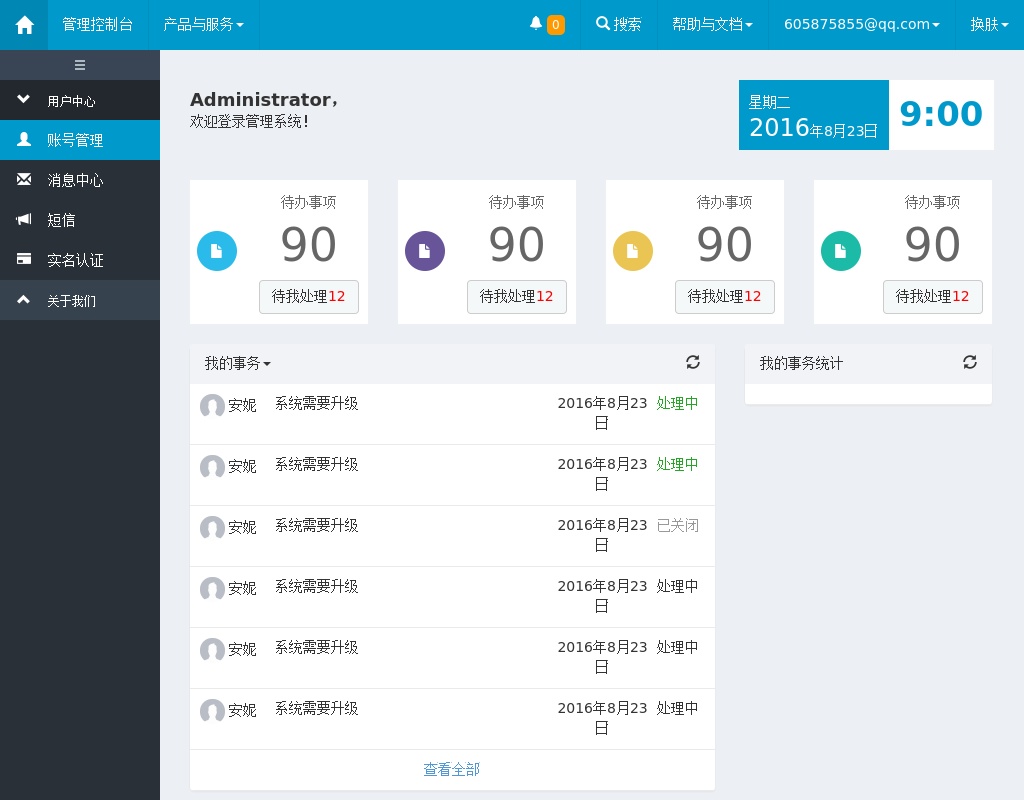The width and height of the screenshot is (1024, 800).
Task: Click the hamburger icon to collapse sidebar
Action: click(x=80, y=65)
